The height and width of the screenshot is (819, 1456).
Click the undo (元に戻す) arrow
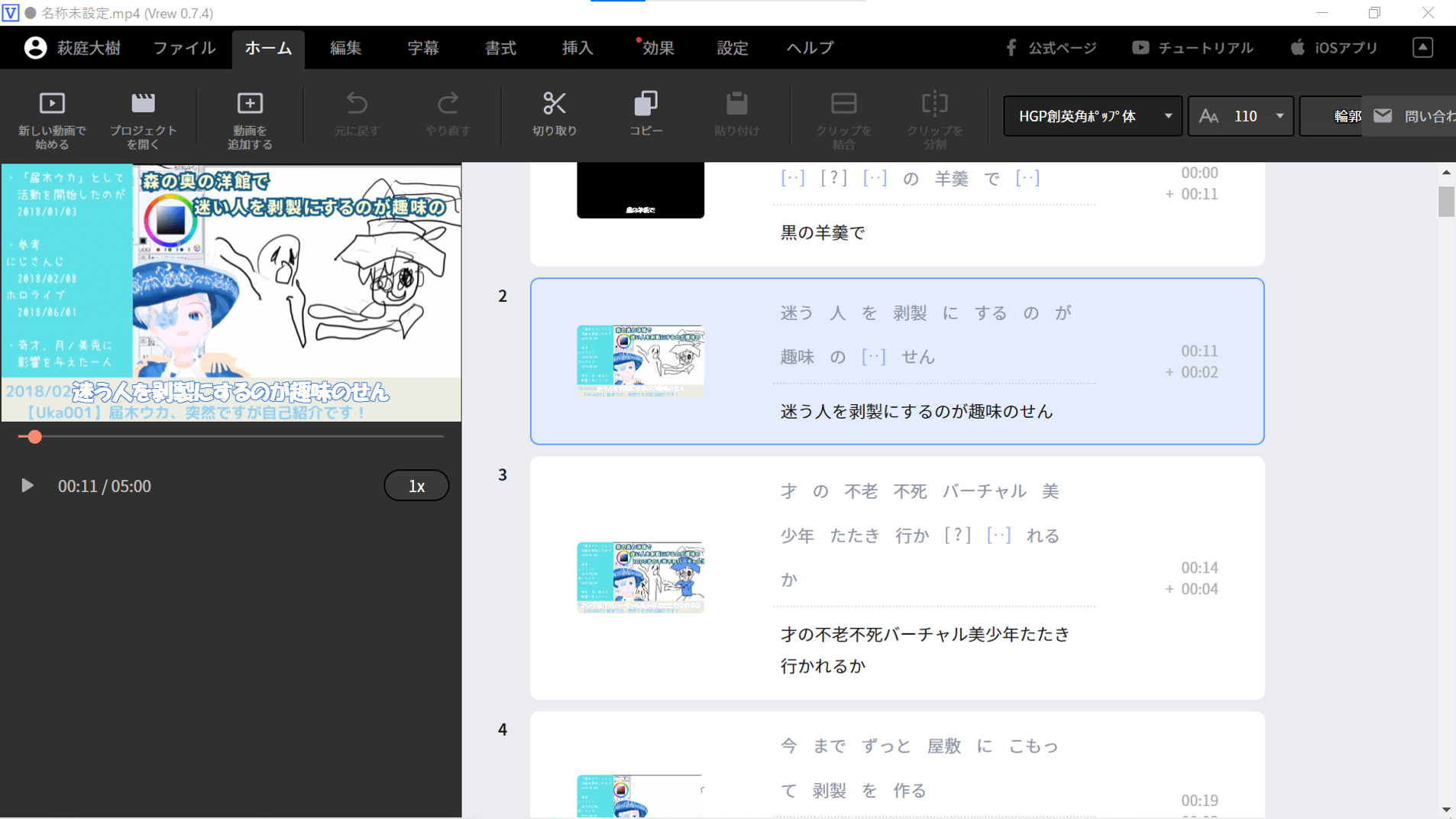(357, 115)
